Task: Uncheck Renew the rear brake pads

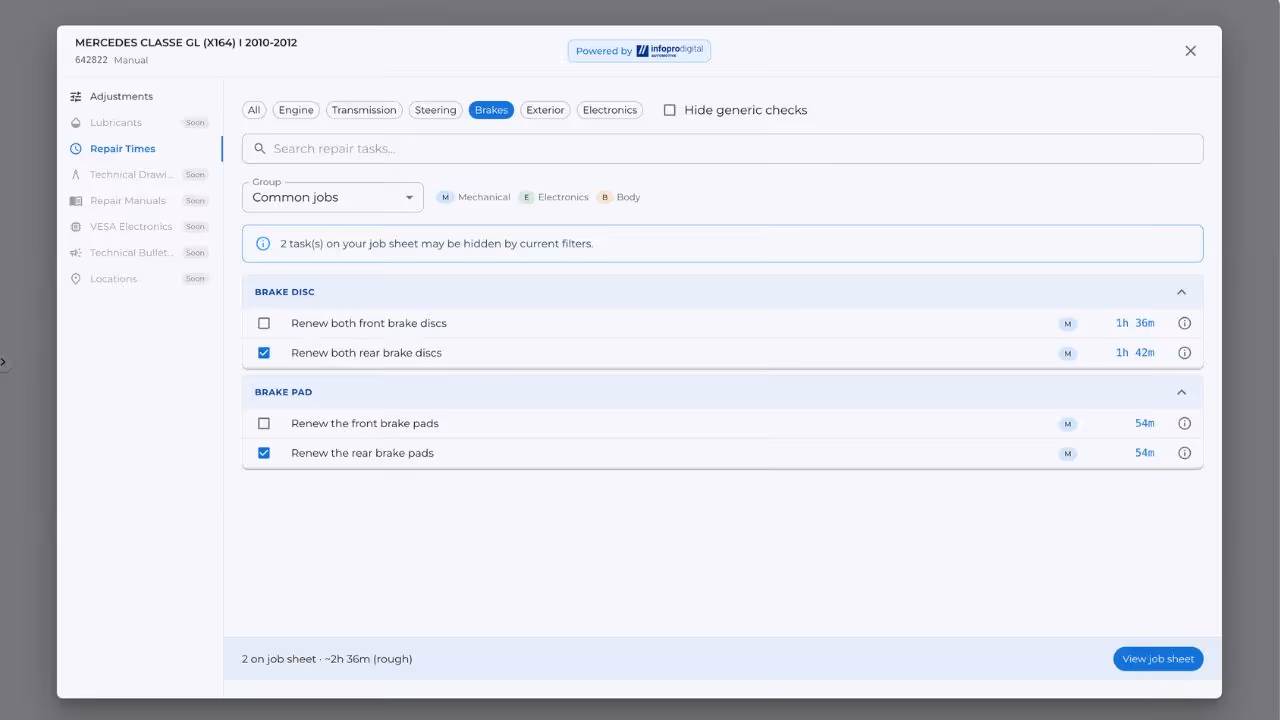Action: (x=264, y=453)
